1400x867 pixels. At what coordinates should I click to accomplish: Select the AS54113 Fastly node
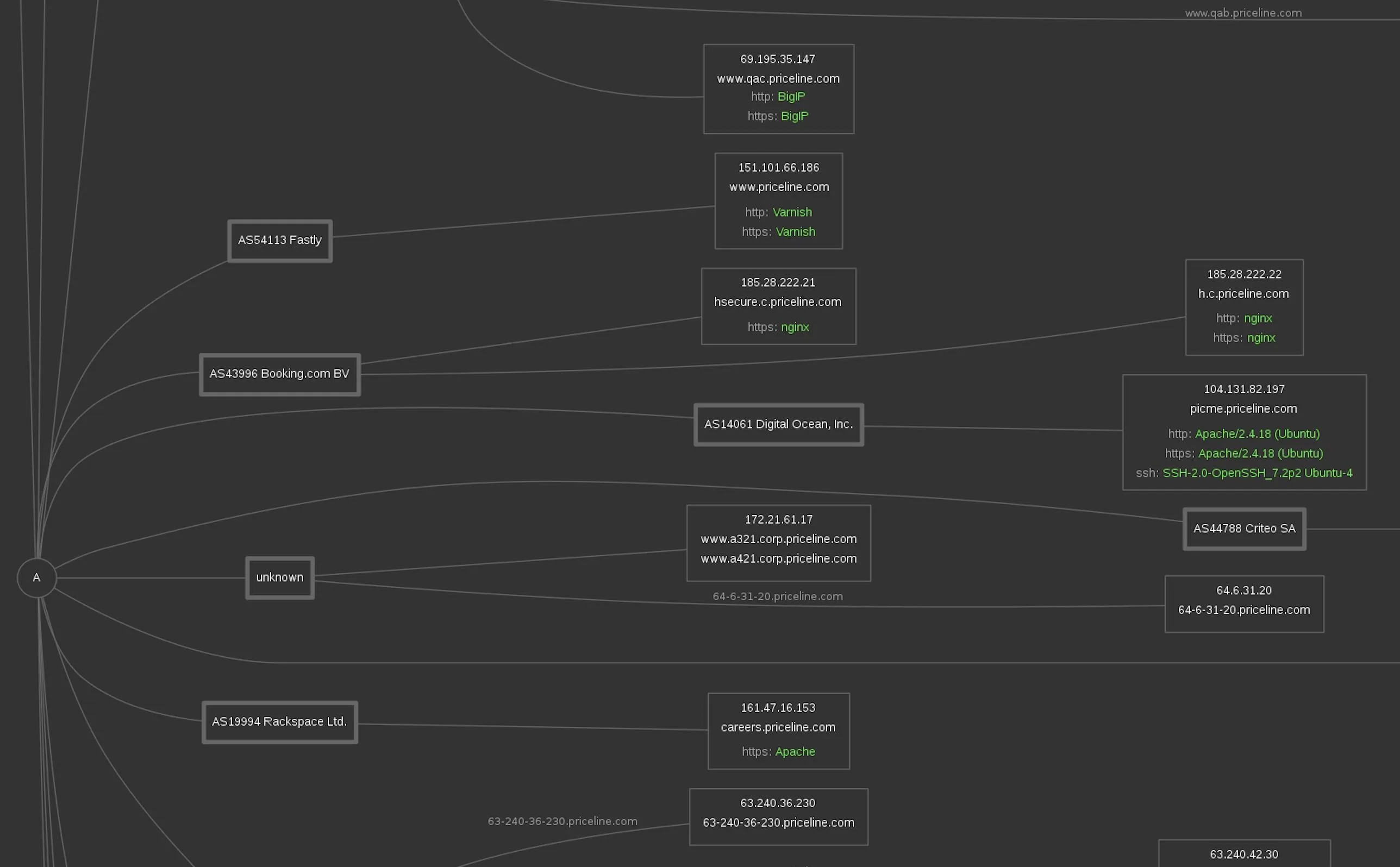click(280, 241)
